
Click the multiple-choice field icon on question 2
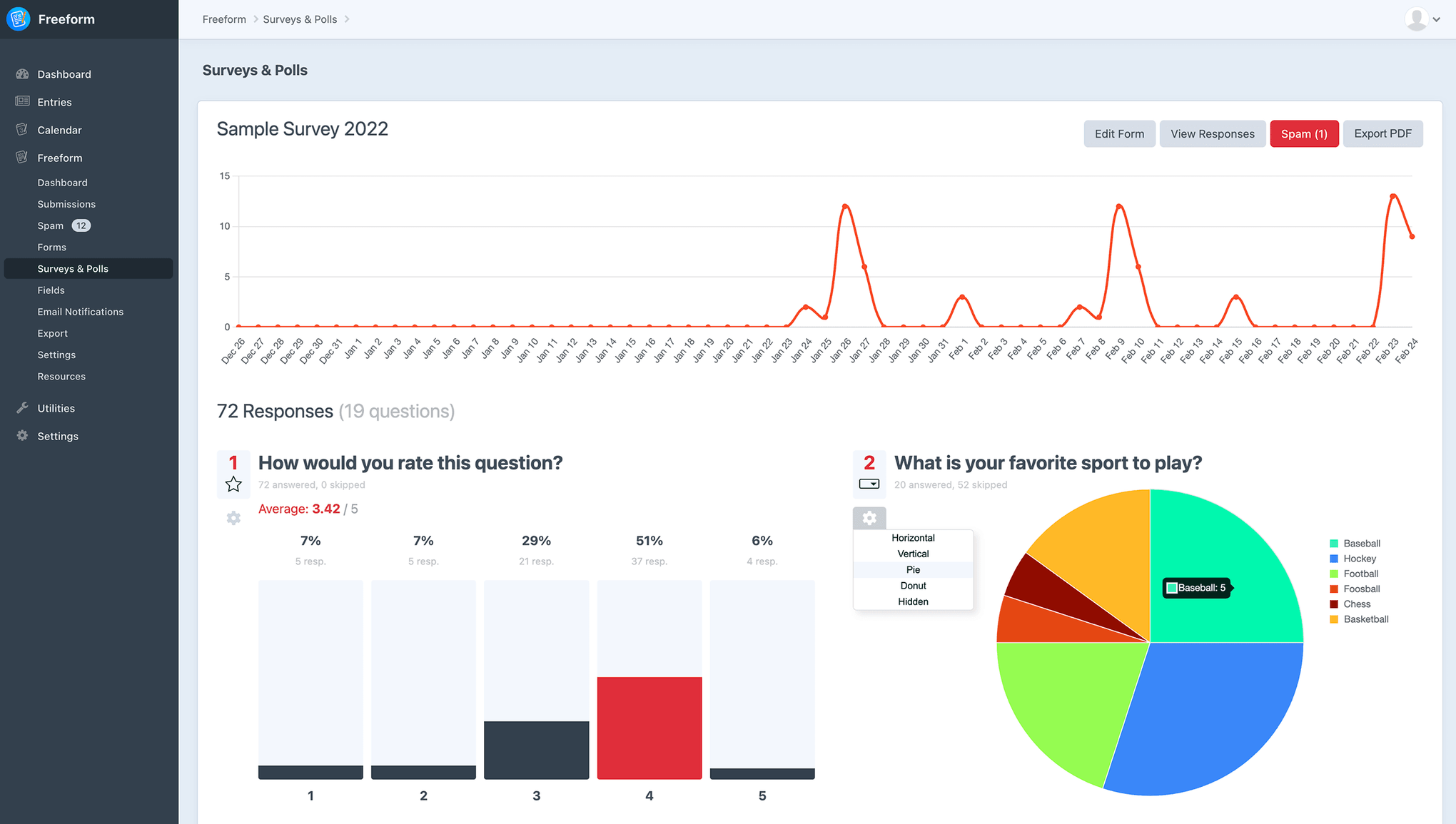pos(869,483)
